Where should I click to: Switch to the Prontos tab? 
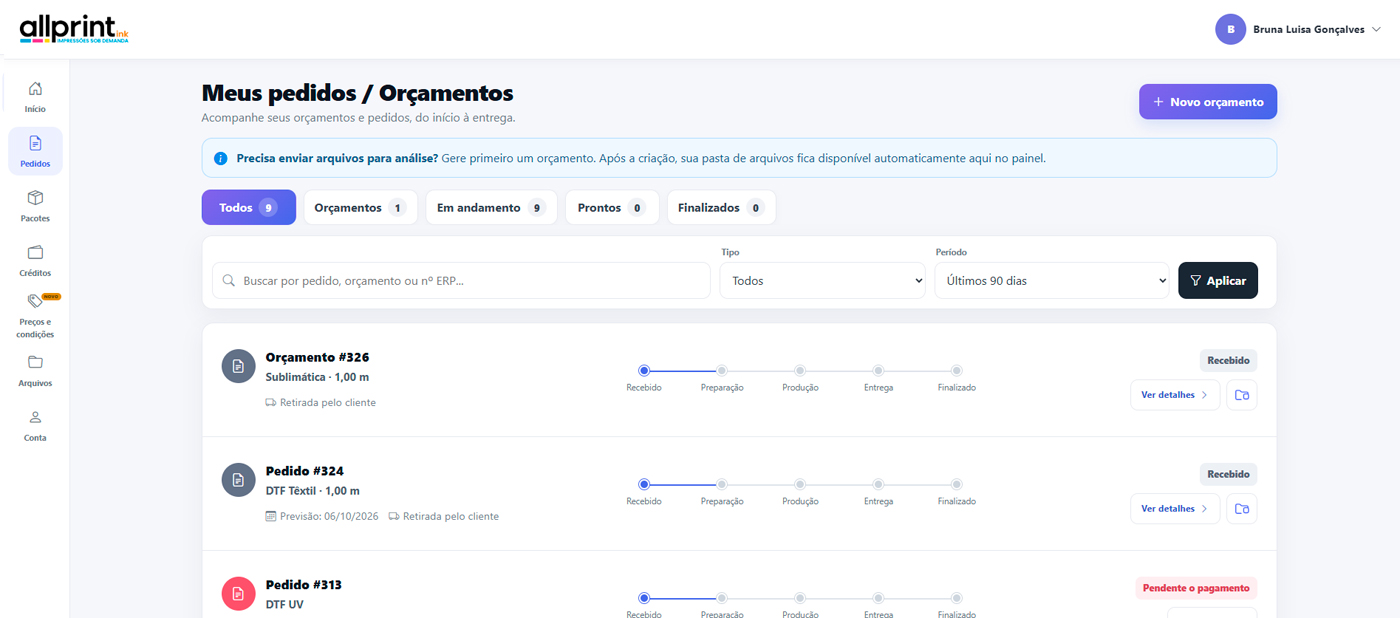(x=612, y=207)
